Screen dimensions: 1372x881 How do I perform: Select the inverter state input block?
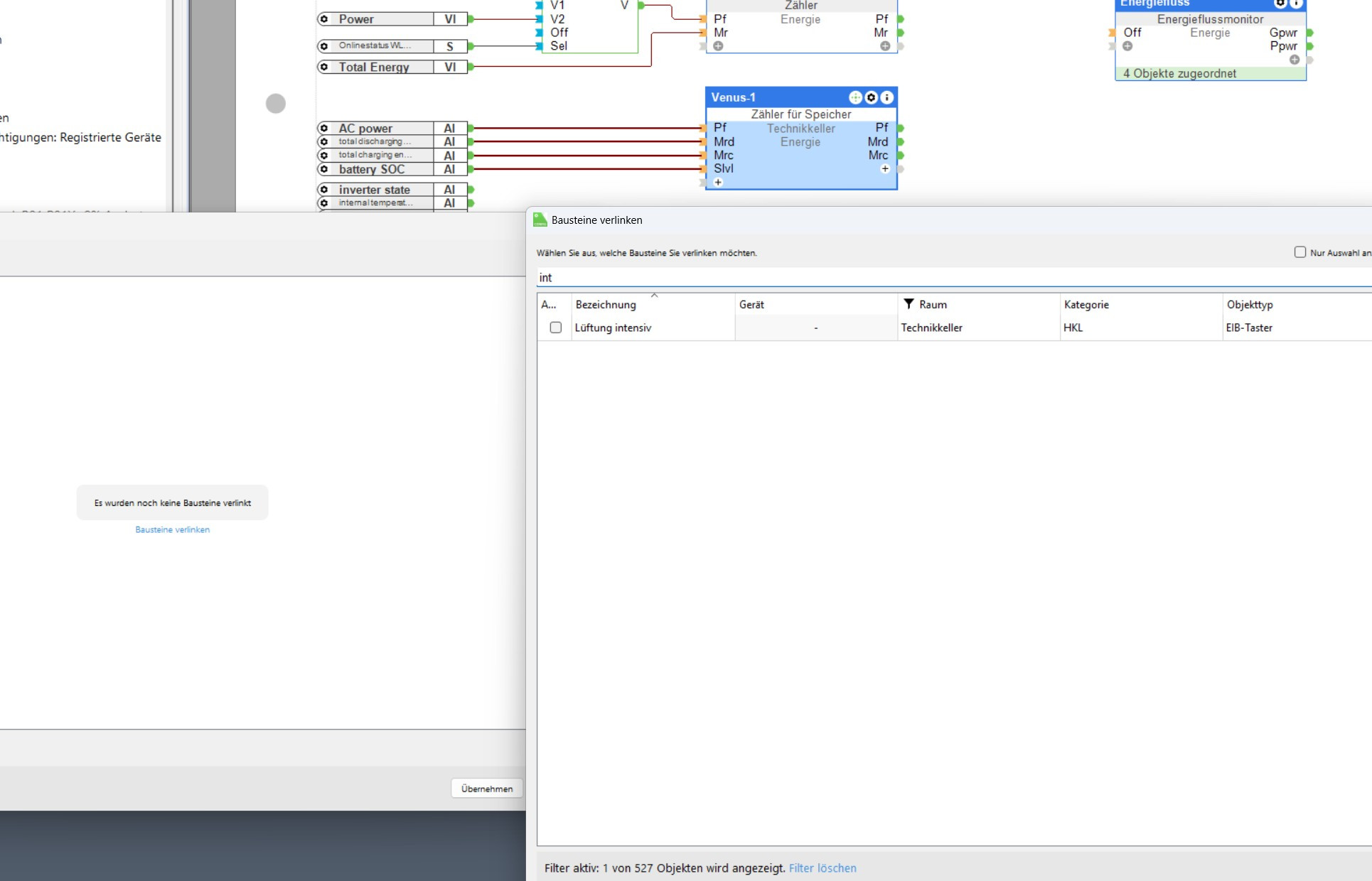[x=375, y=190]
